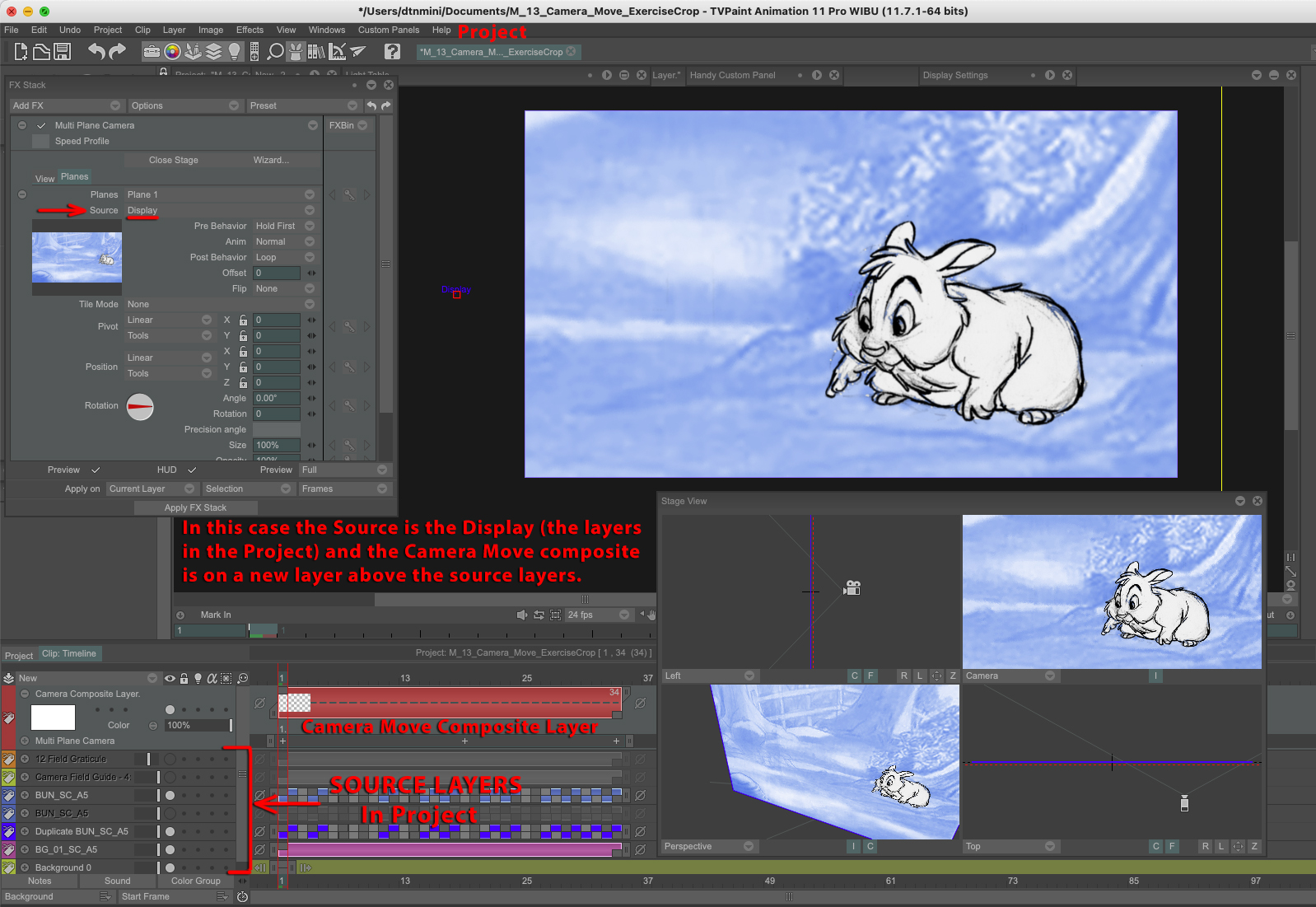This screenshot has height=907, width=1316.
Task: Open the Custom Panels menu
Action: click(389, 30)
